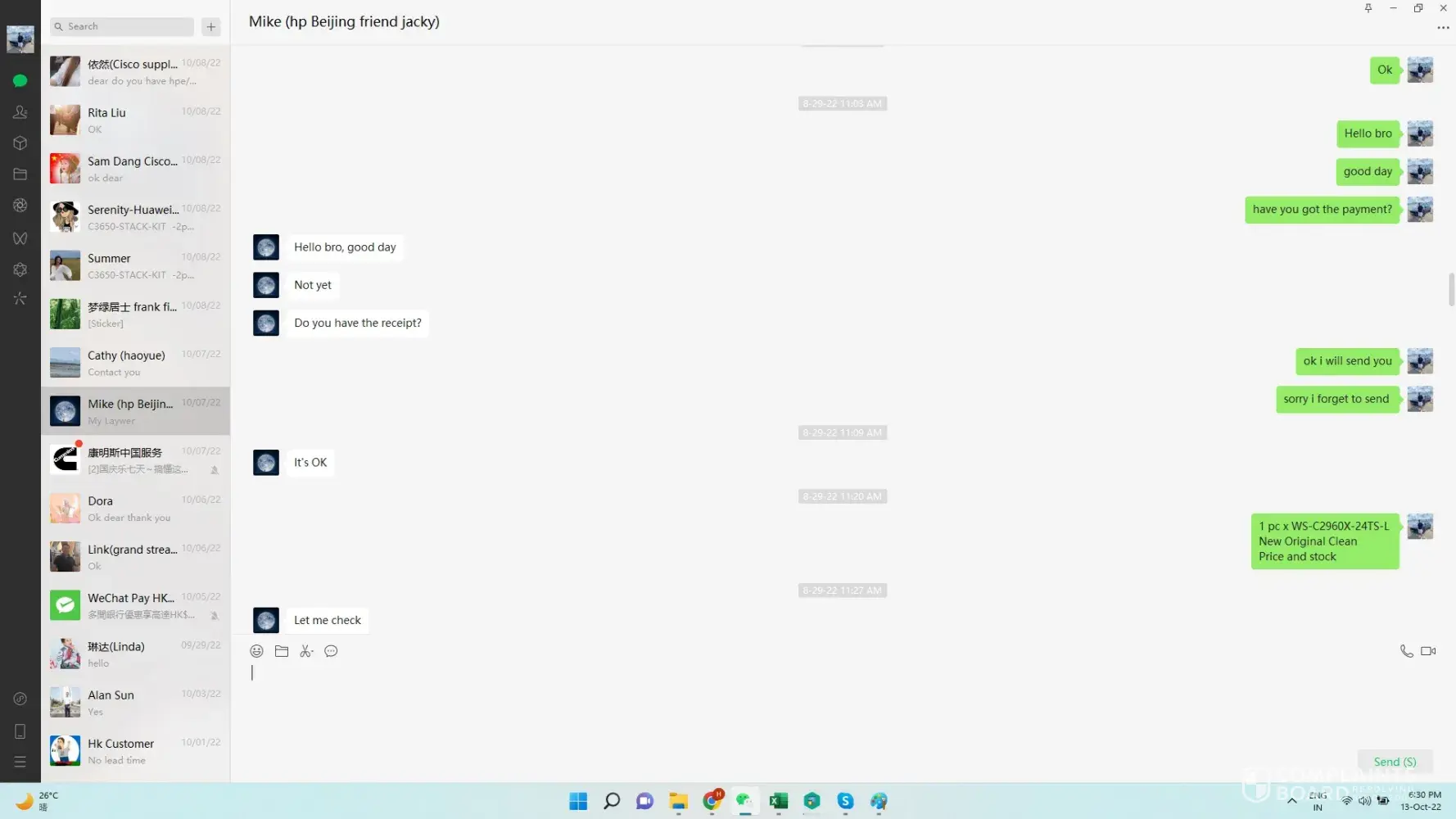Screen dimensions: 1456x819
Task: Open Excel from the taskbar
Action: [x=778, y=801]
